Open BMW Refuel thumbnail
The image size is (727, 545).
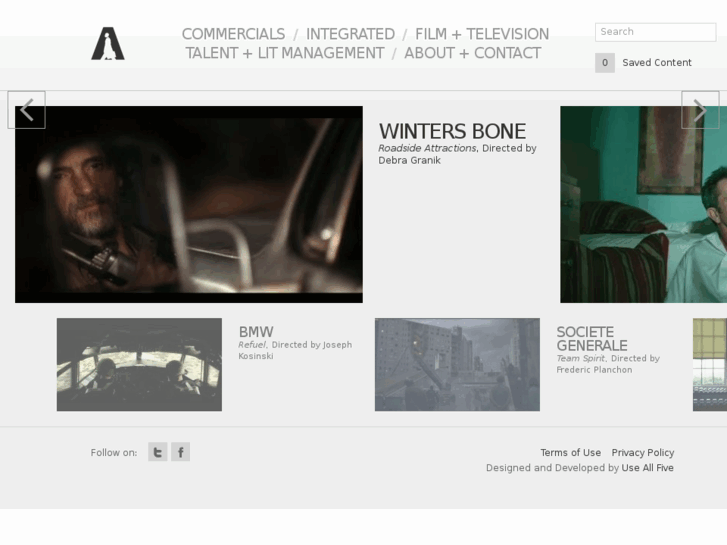pos(139,365)
